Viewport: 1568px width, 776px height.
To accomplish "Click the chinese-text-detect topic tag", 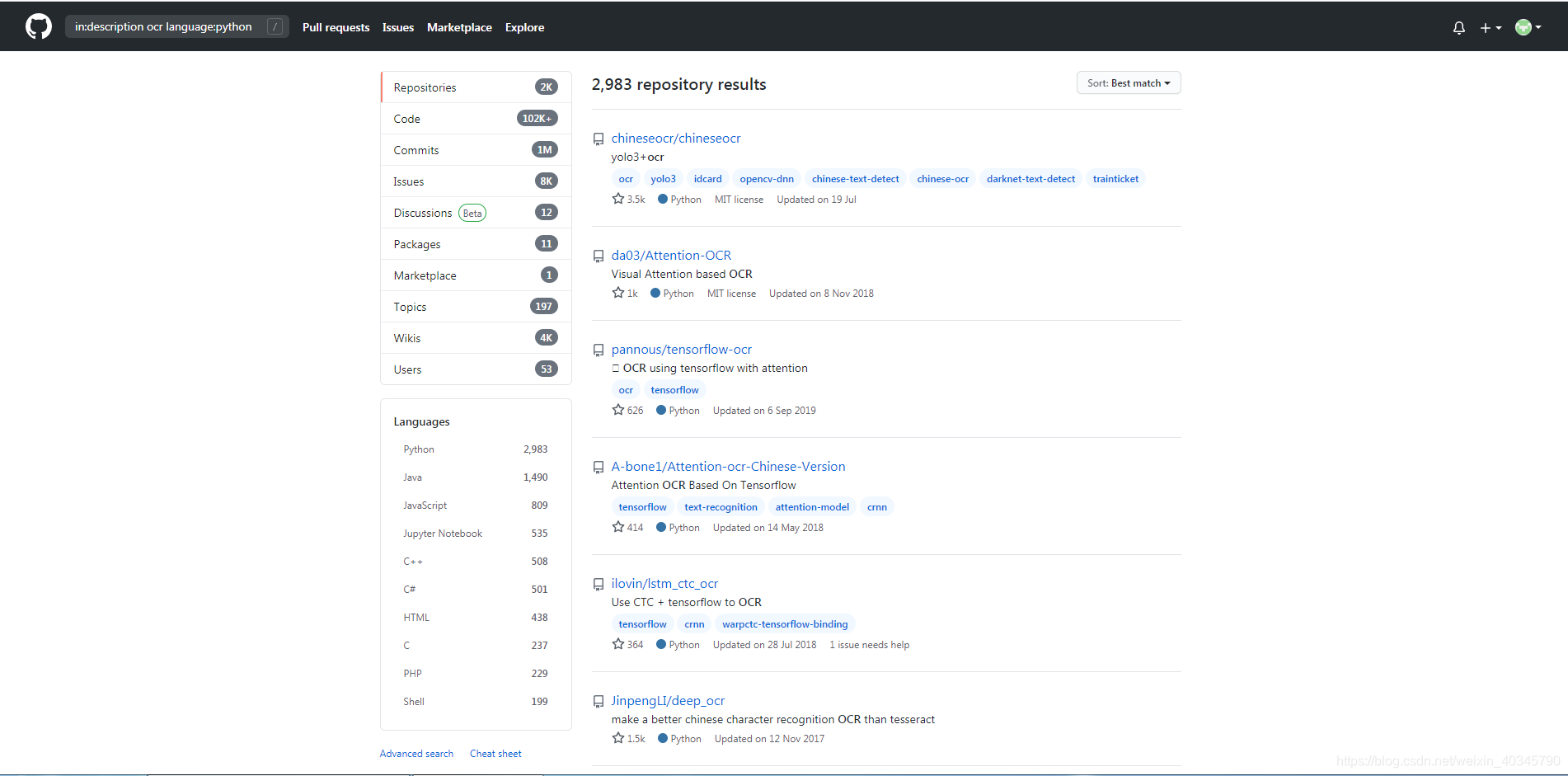I will [855, 179].
